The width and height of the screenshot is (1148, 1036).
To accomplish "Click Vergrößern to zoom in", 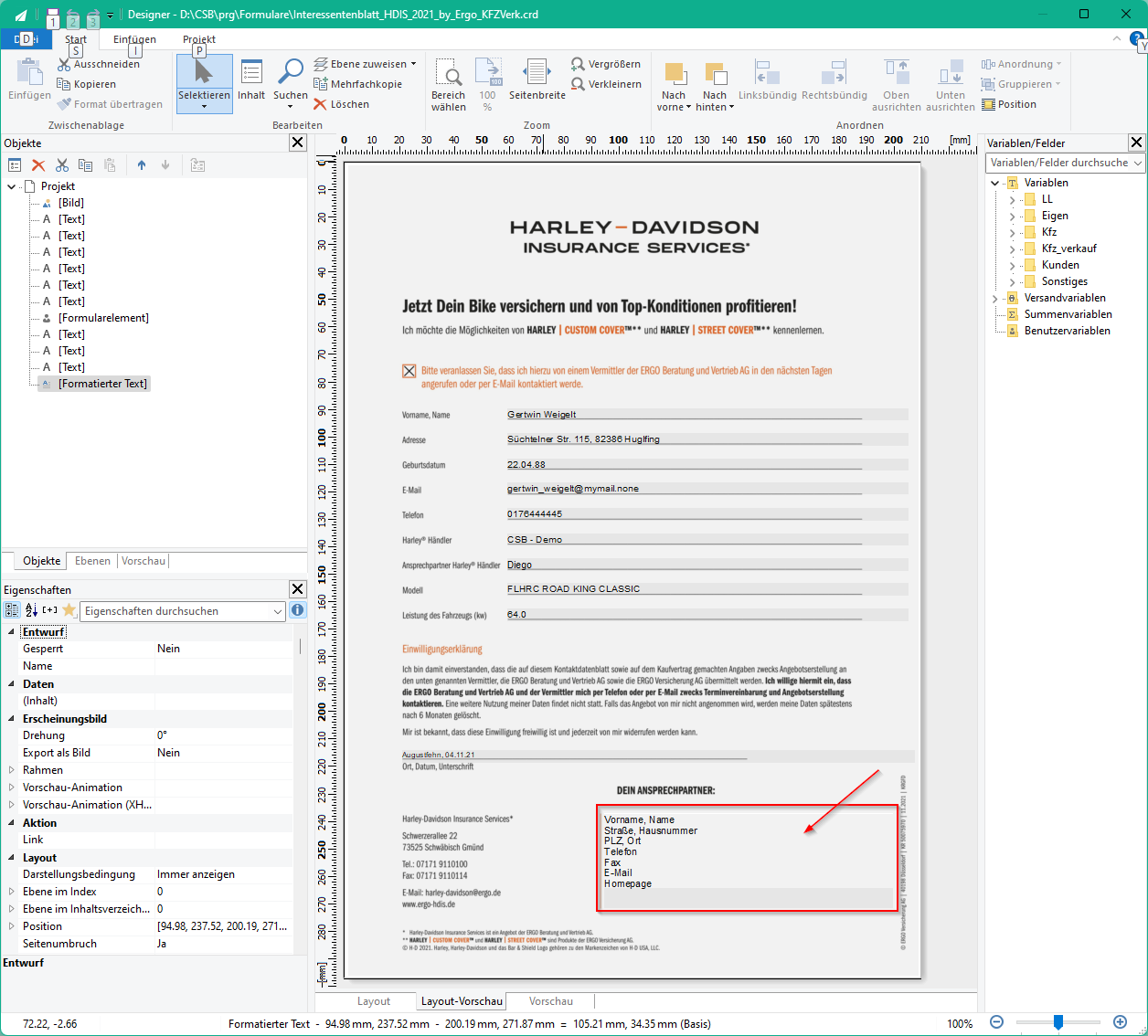I will (605, 64).
